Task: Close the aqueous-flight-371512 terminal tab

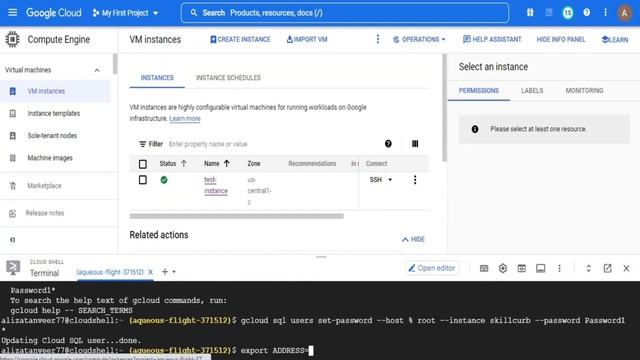Action: (x=150, y=272)
